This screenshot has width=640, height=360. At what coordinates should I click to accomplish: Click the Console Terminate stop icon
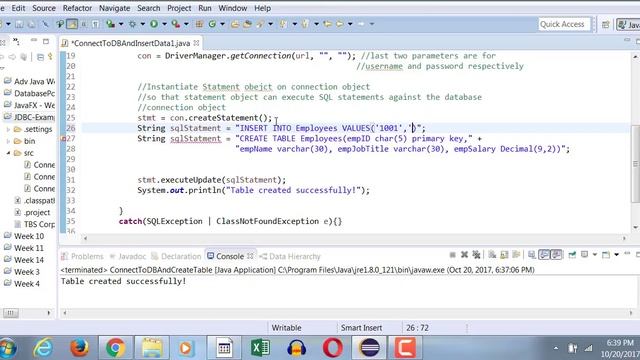click(x=452, y=255)
